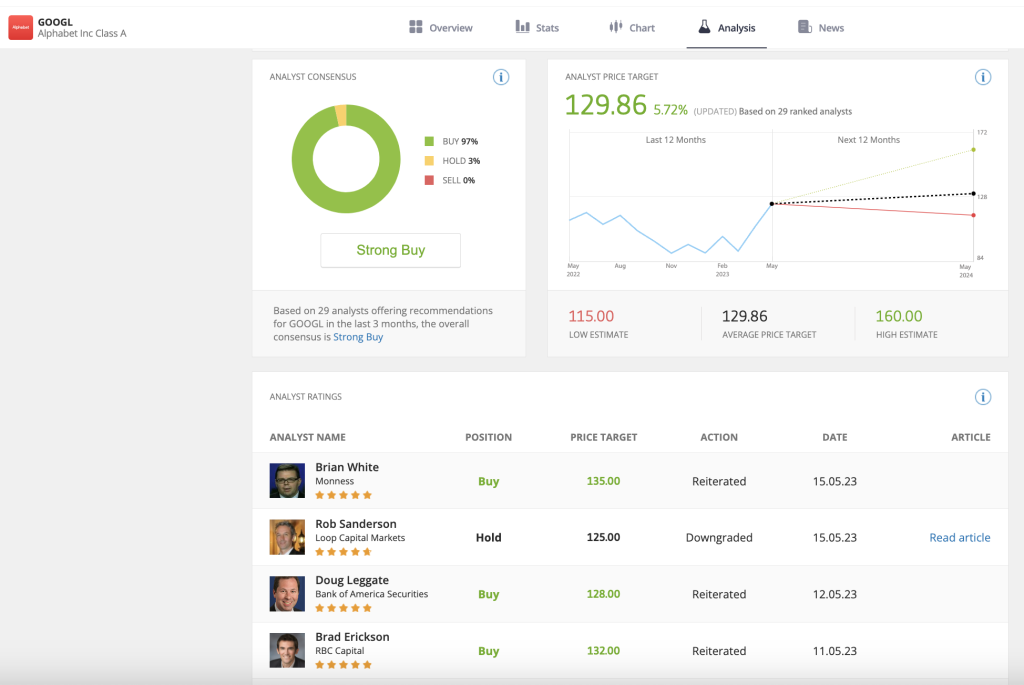The width and height of the screenshot is (1024, 685).
Task: Open the News tab
Action: (x=821, y=27)
